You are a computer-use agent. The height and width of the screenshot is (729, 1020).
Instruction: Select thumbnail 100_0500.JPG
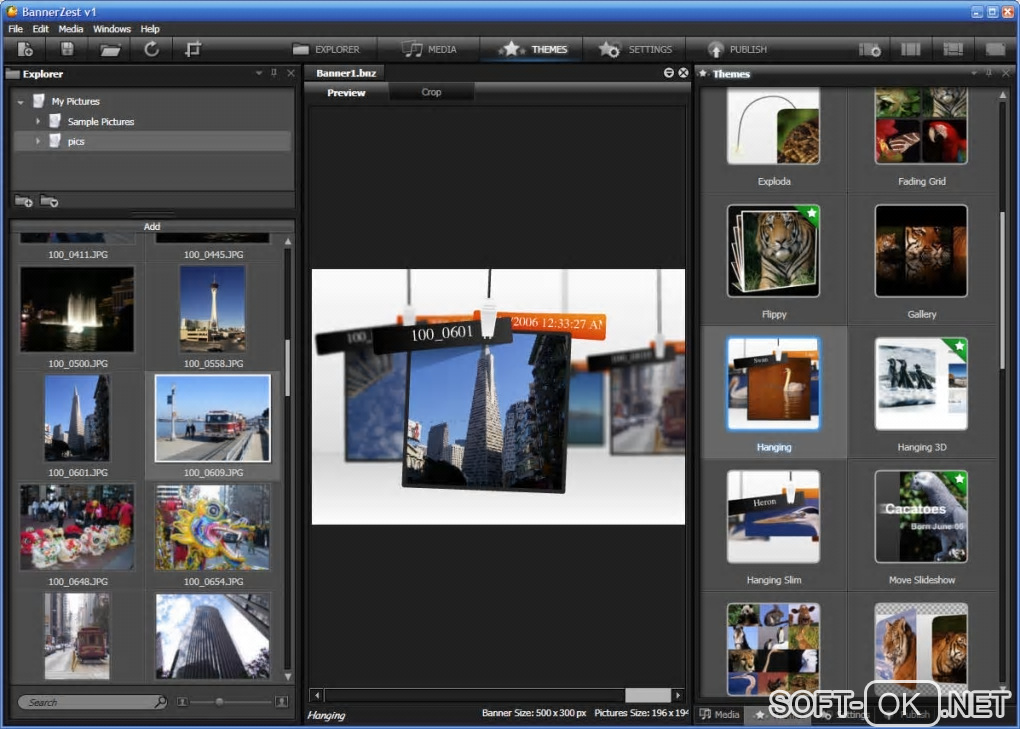[77, 310]
